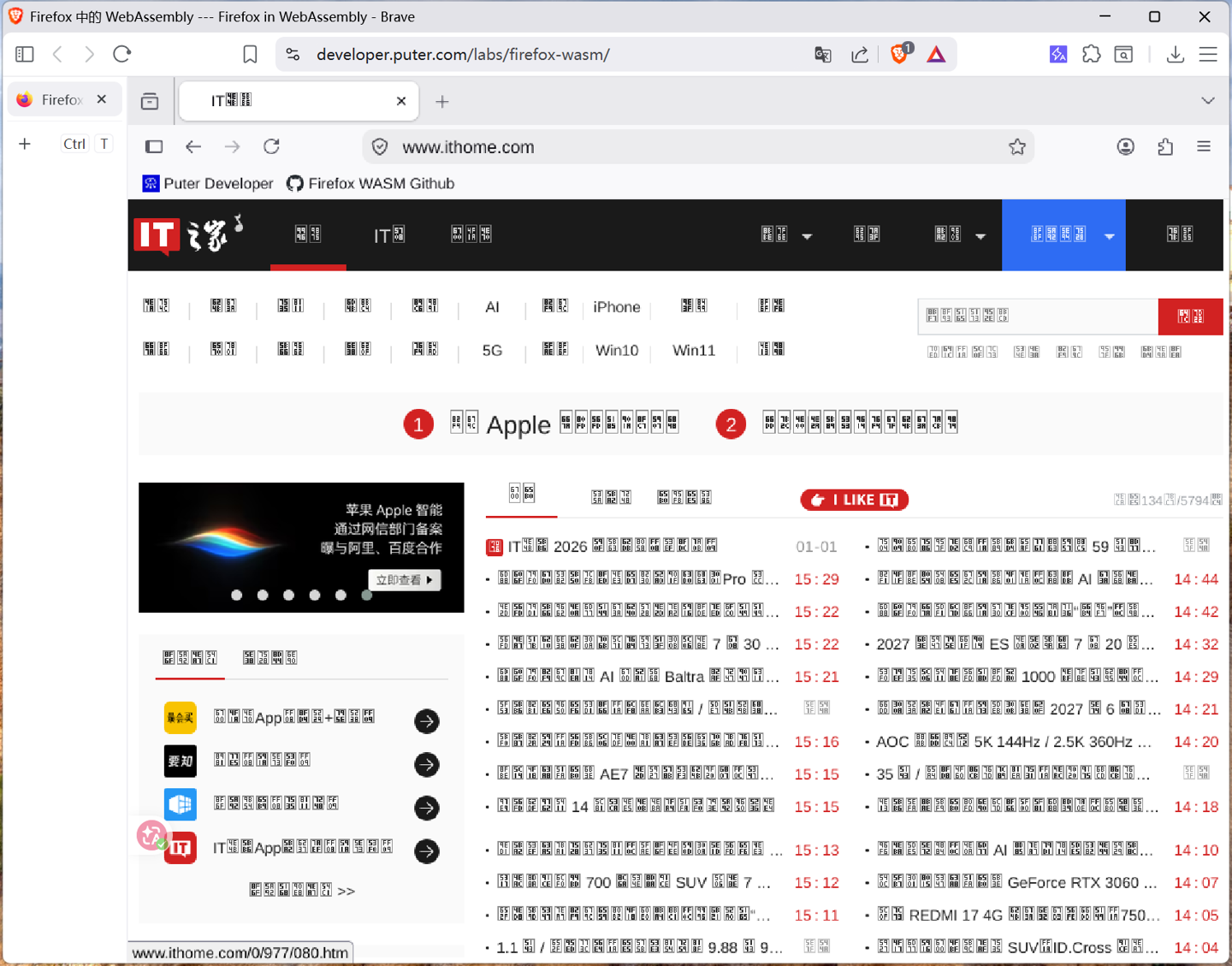
Task: Open AOC 5K 144Hz monitor news
Action: point(1014,742)
